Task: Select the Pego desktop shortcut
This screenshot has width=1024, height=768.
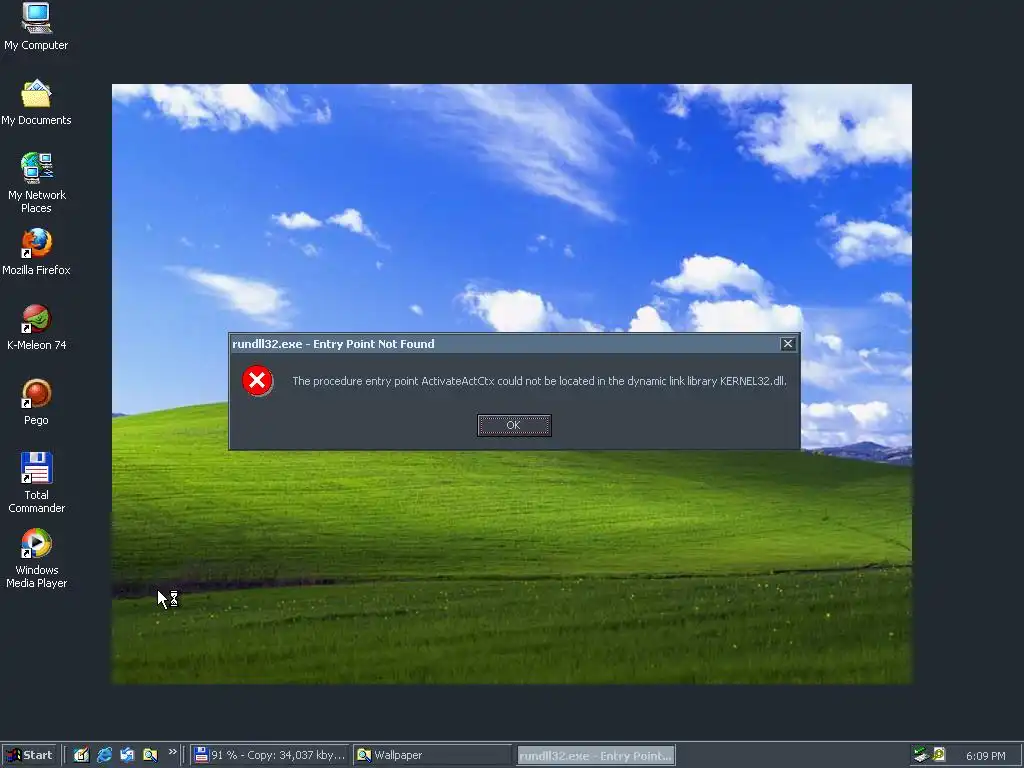Action: pyautogui.click(x=36, y=402)
